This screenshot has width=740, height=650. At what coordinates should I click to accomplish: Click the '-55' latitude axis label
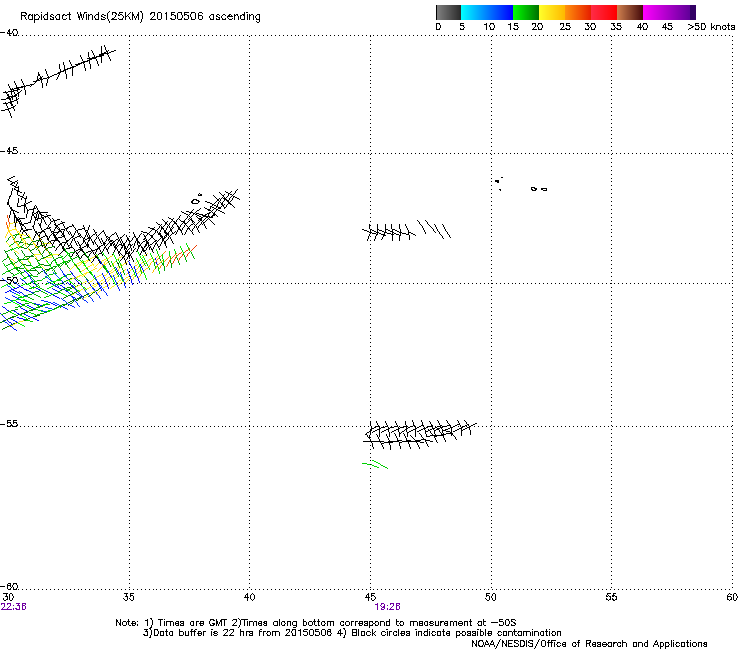click(x=9, y=424)
